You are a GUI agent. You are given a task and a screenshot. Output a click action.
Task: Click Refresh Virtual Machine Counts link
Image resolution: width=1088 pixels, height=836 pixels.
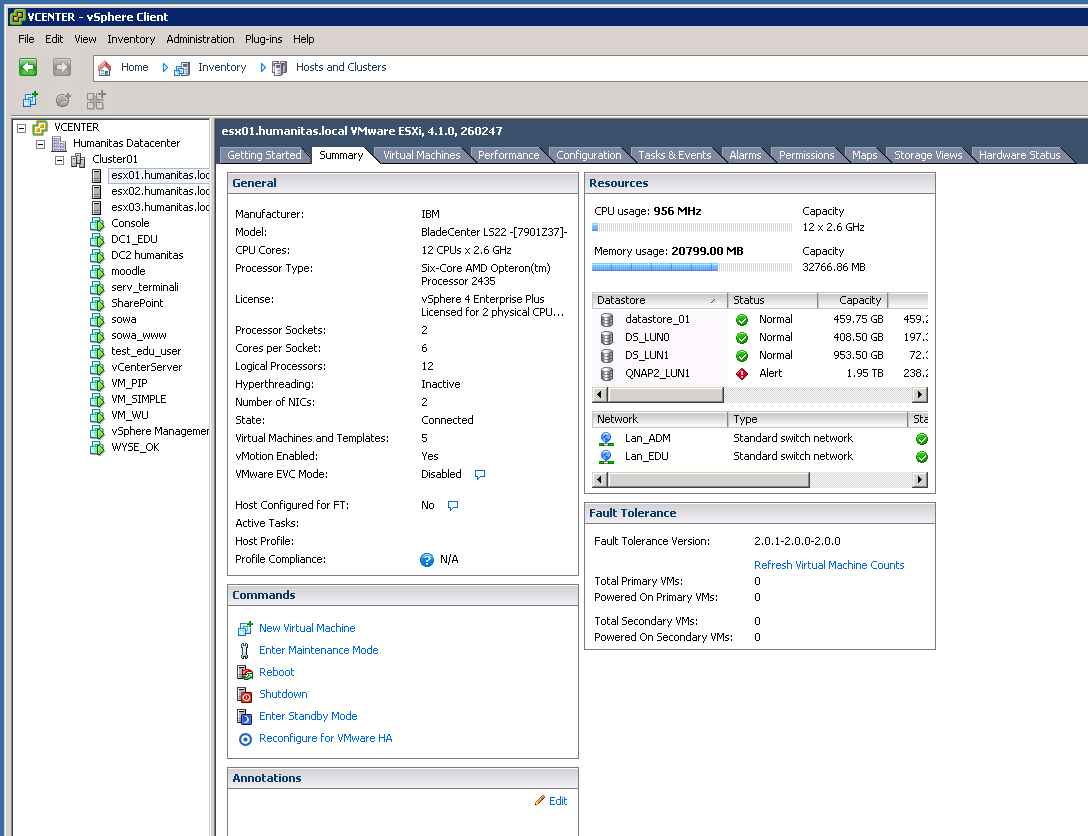829,565
